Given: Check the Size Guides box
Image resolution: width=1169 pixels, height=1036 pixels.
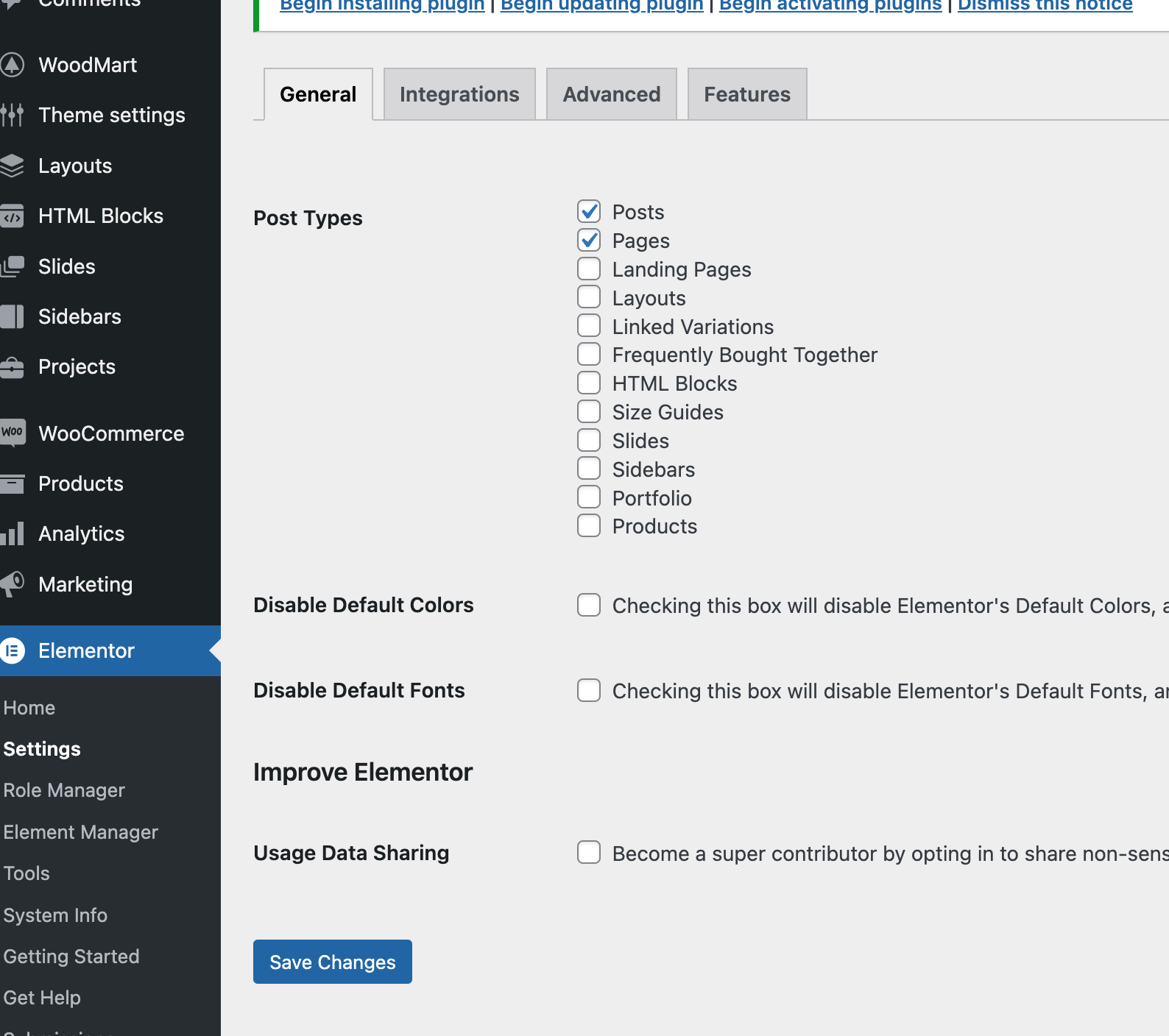Looking at the screenshot, I should [589, 411].
